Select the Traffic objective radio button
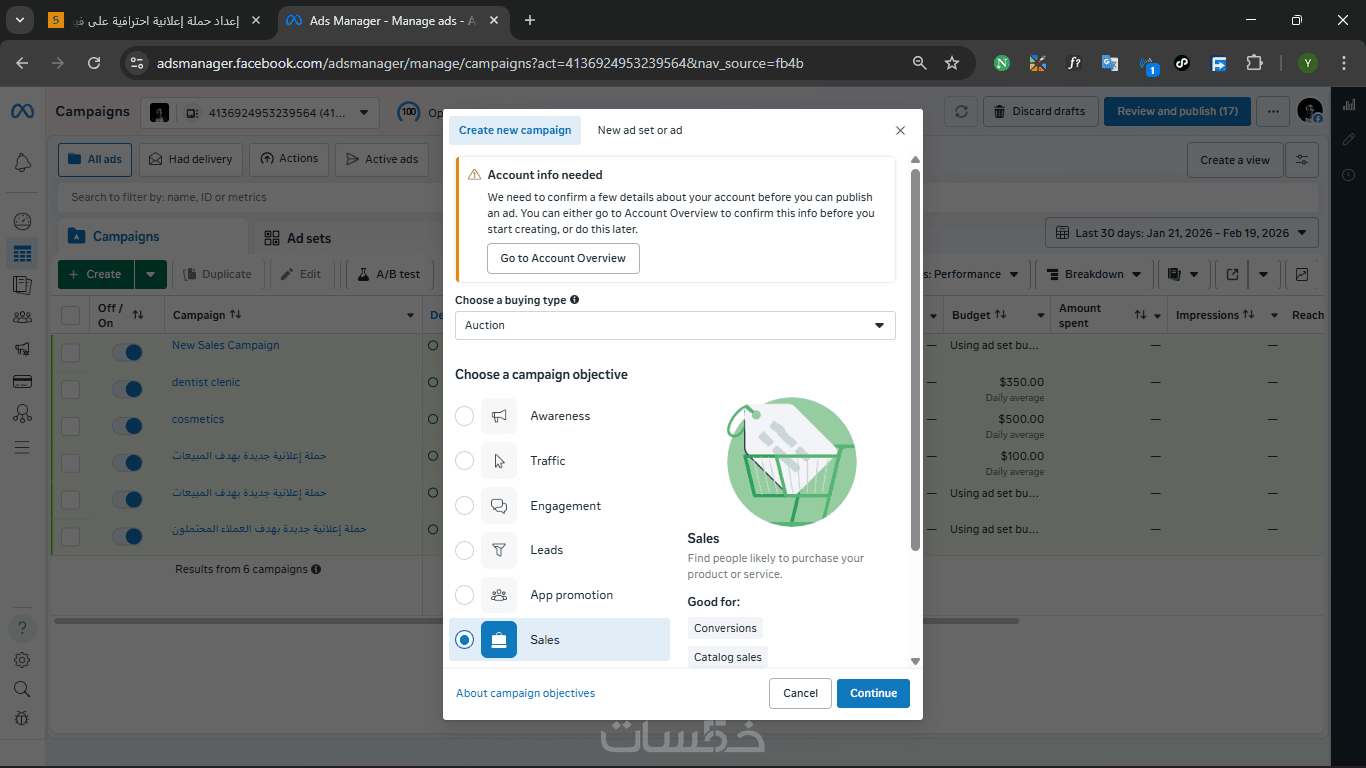 464,461
